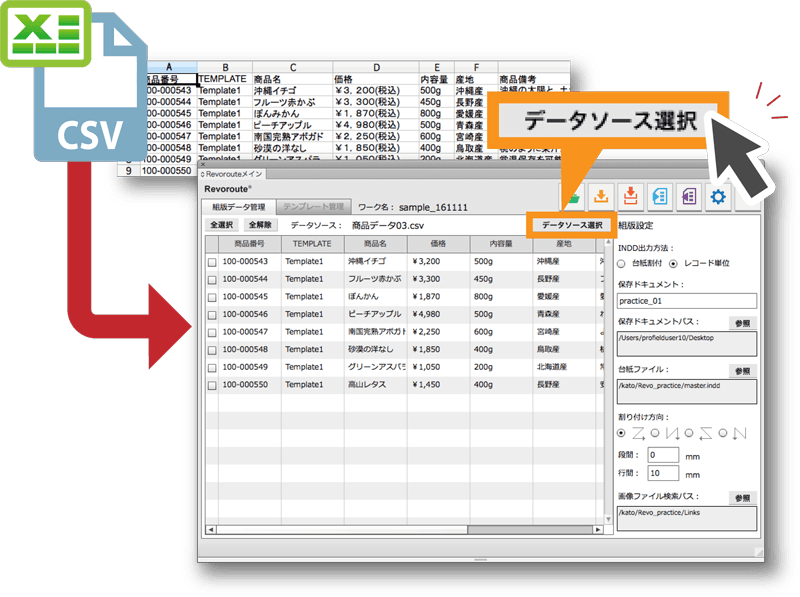Click the 産地 column header in Revoroute
The height and width of the screenshot is (597, 800).
[x=564, y=244]
